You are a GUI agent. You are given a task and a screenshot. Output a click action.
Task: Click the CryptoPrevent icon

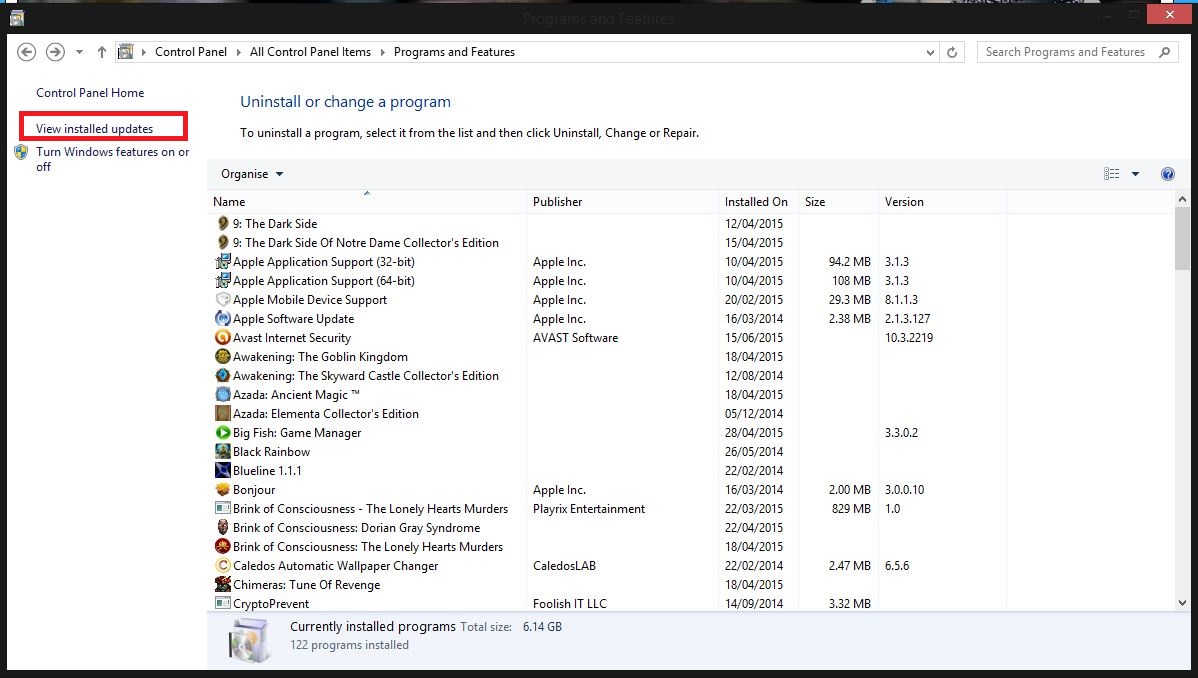pyautogui.click(x=222, y=603)
